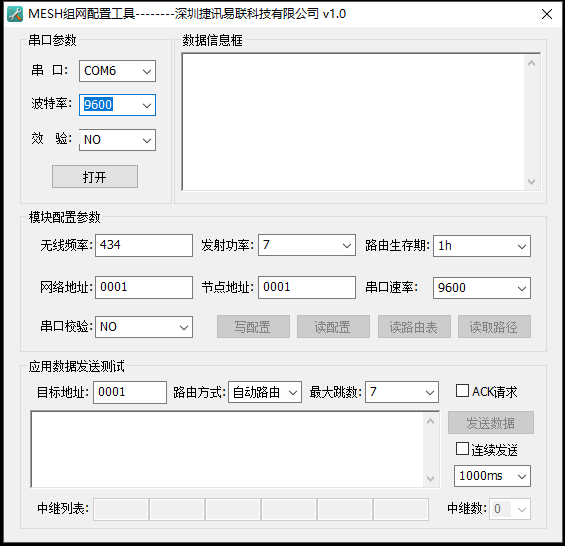
Task: Open the 串口校验 NO dropdown
Action: click(144, 327)
